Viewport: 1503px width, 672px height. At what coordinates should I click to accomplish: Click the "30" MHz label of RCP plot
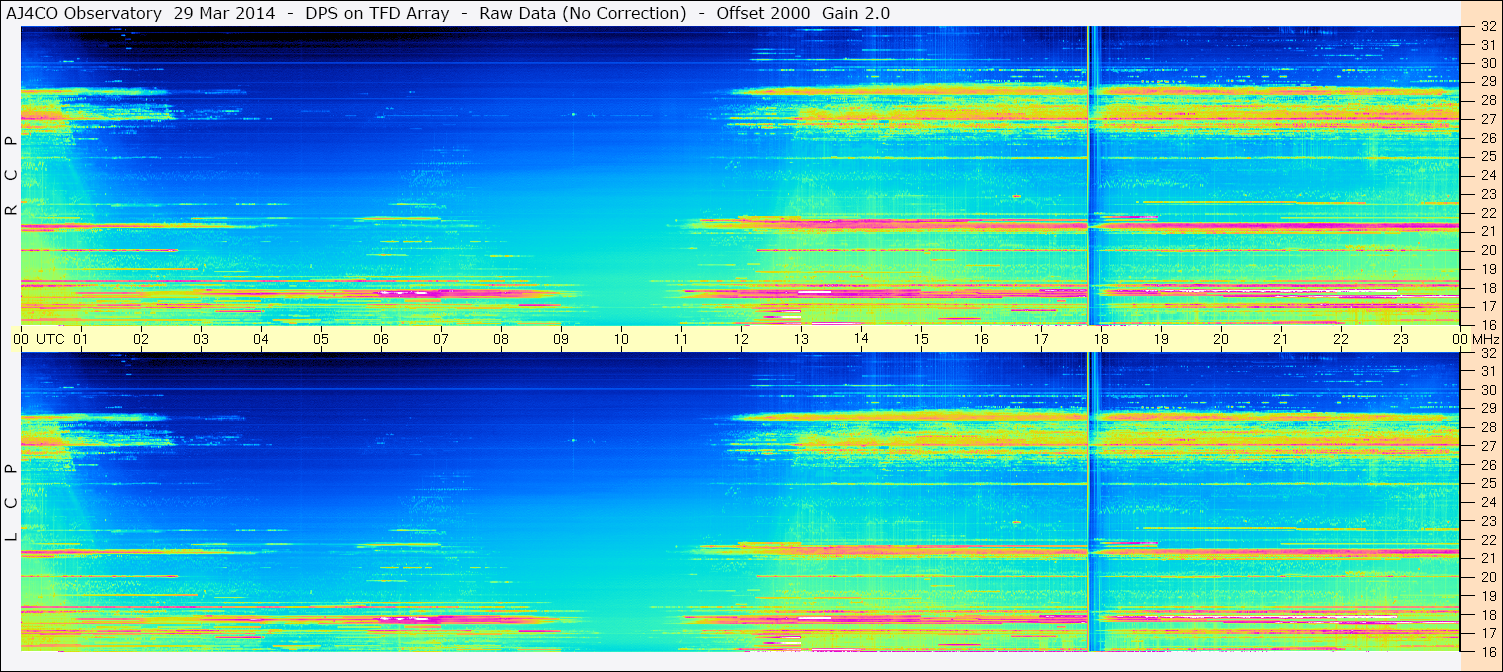tap(1488, 63)
